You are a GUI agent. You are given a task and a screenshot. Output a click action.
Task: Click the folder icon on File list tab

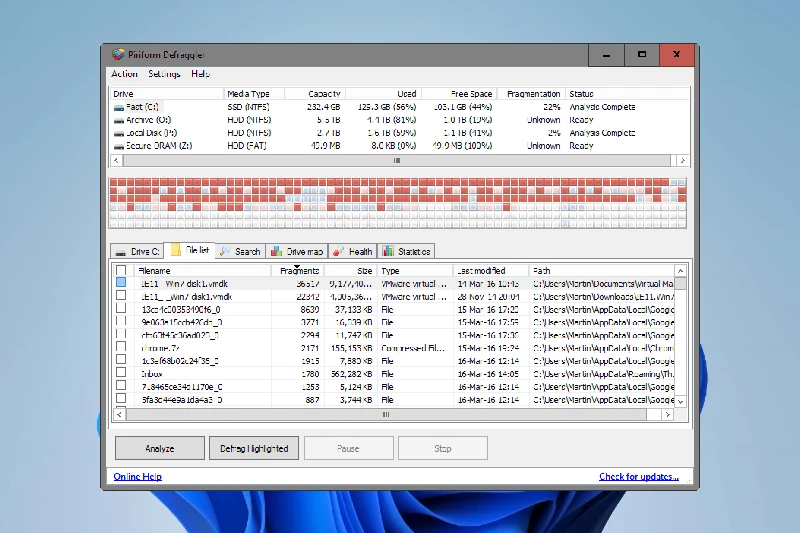(x=175, y=250)
